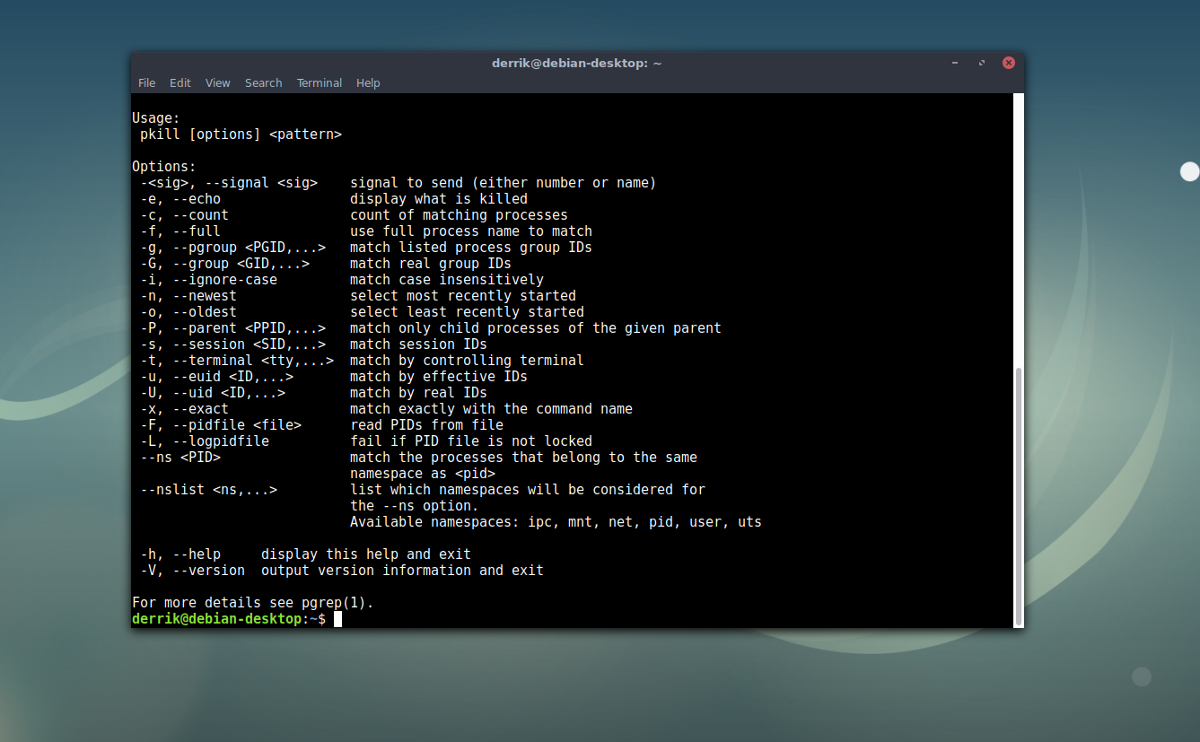This screenshot has height=742, width=1200.
Task: Click the green derrik@debian-desktop prompt text
Action: pos(215,618)
